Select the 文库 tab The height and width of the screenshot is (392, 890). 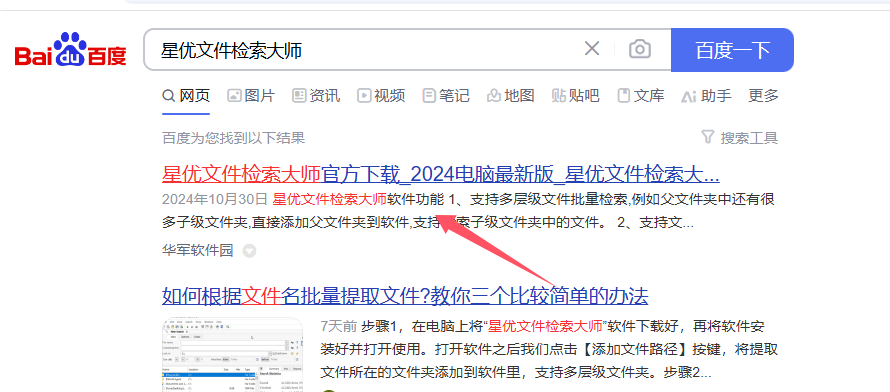(x=641, y=96)
